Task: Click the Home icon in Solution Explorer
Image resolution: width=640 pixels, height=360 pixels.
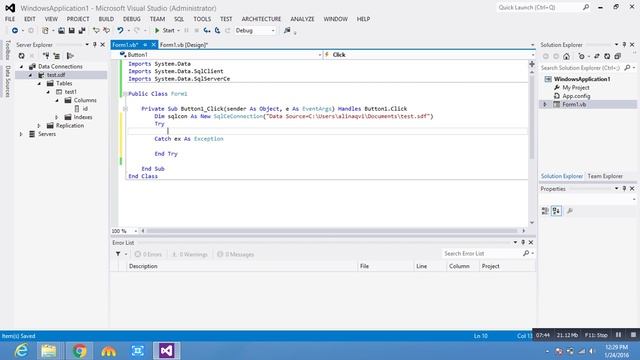Action: click(x=566, y=56)
